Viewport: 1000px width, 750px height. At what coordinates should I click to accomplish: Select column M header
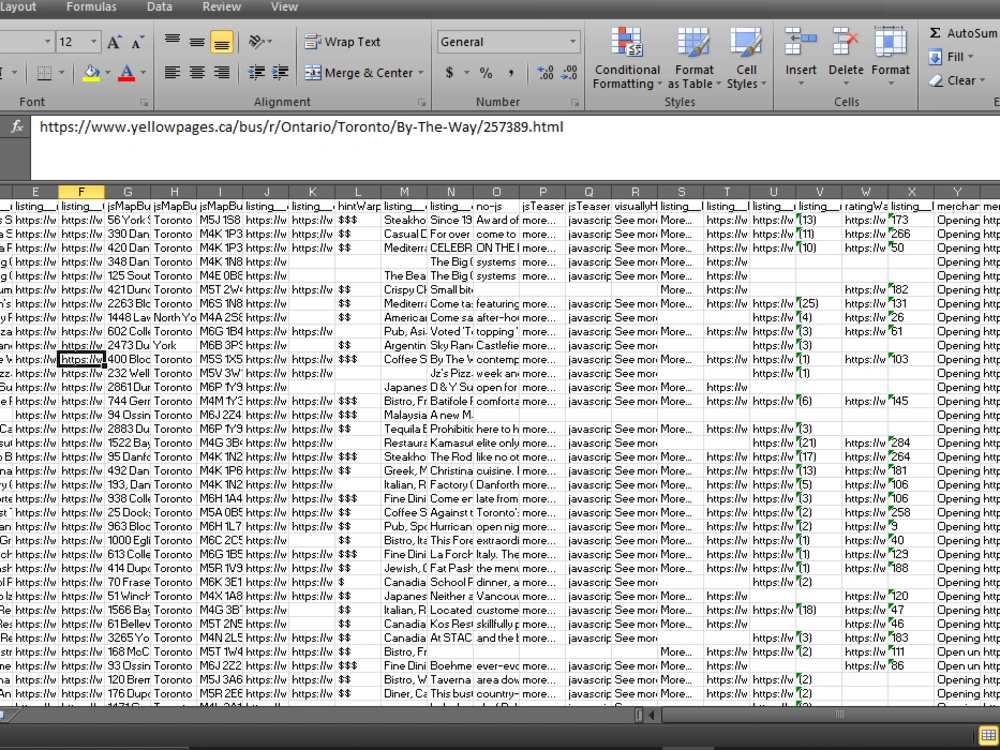[x=404, y=191]
